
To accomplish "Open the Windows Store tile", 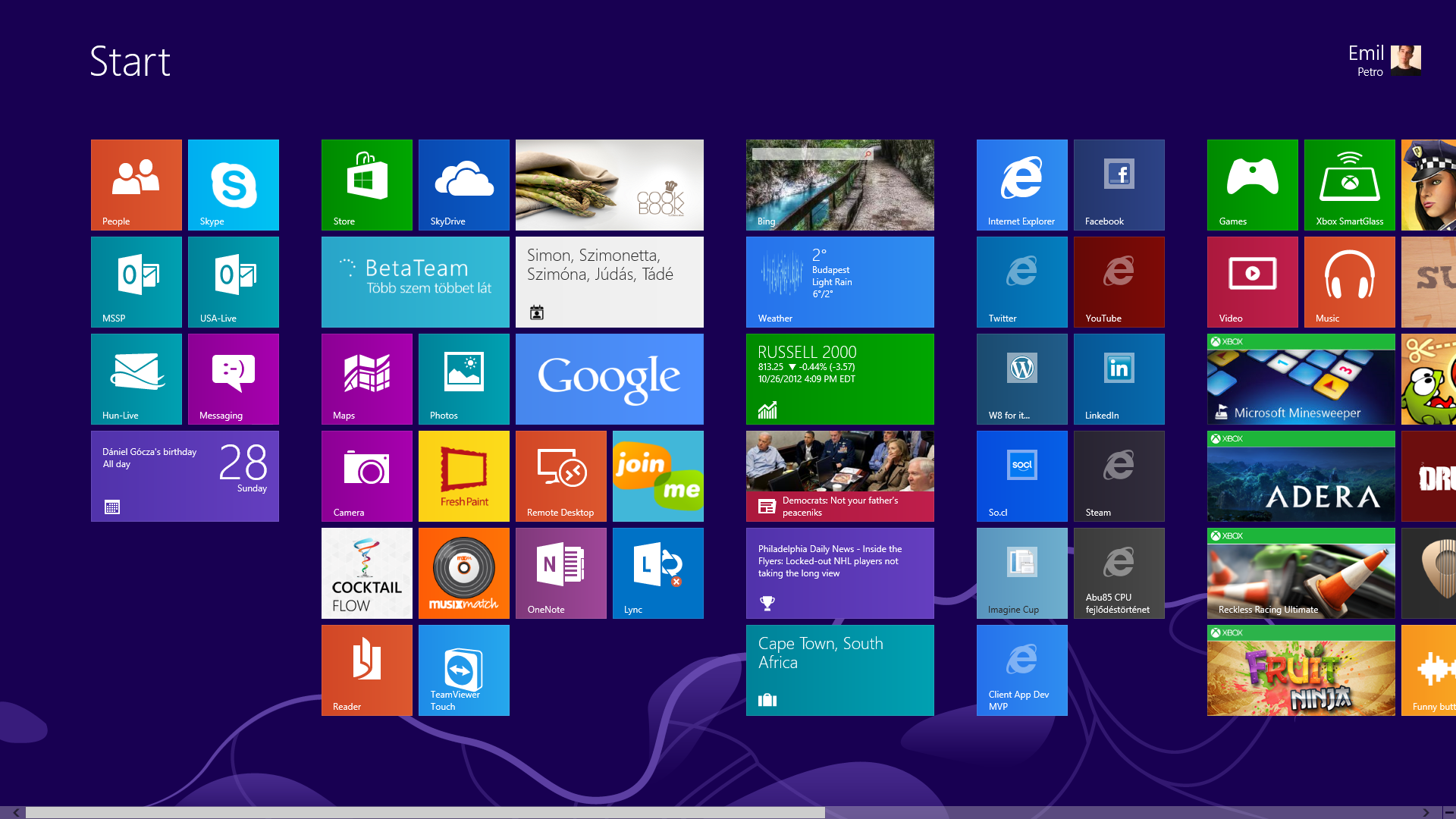I will tap(367, 185).
